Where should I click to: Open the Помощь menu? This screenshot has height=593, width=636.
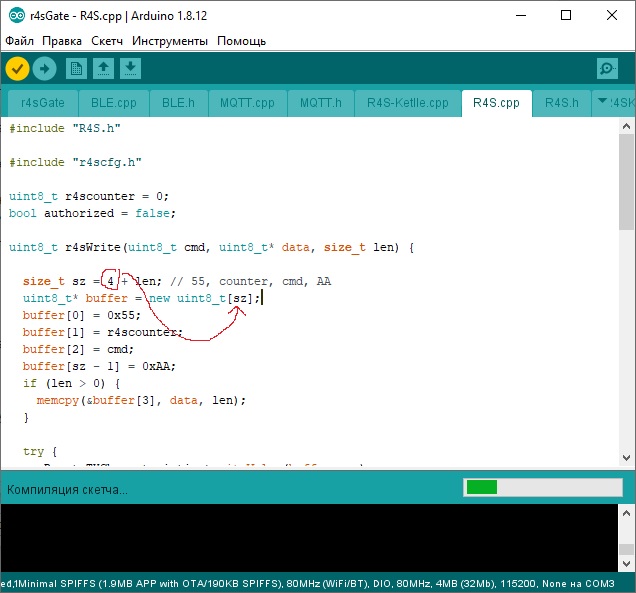click(242, 41)
